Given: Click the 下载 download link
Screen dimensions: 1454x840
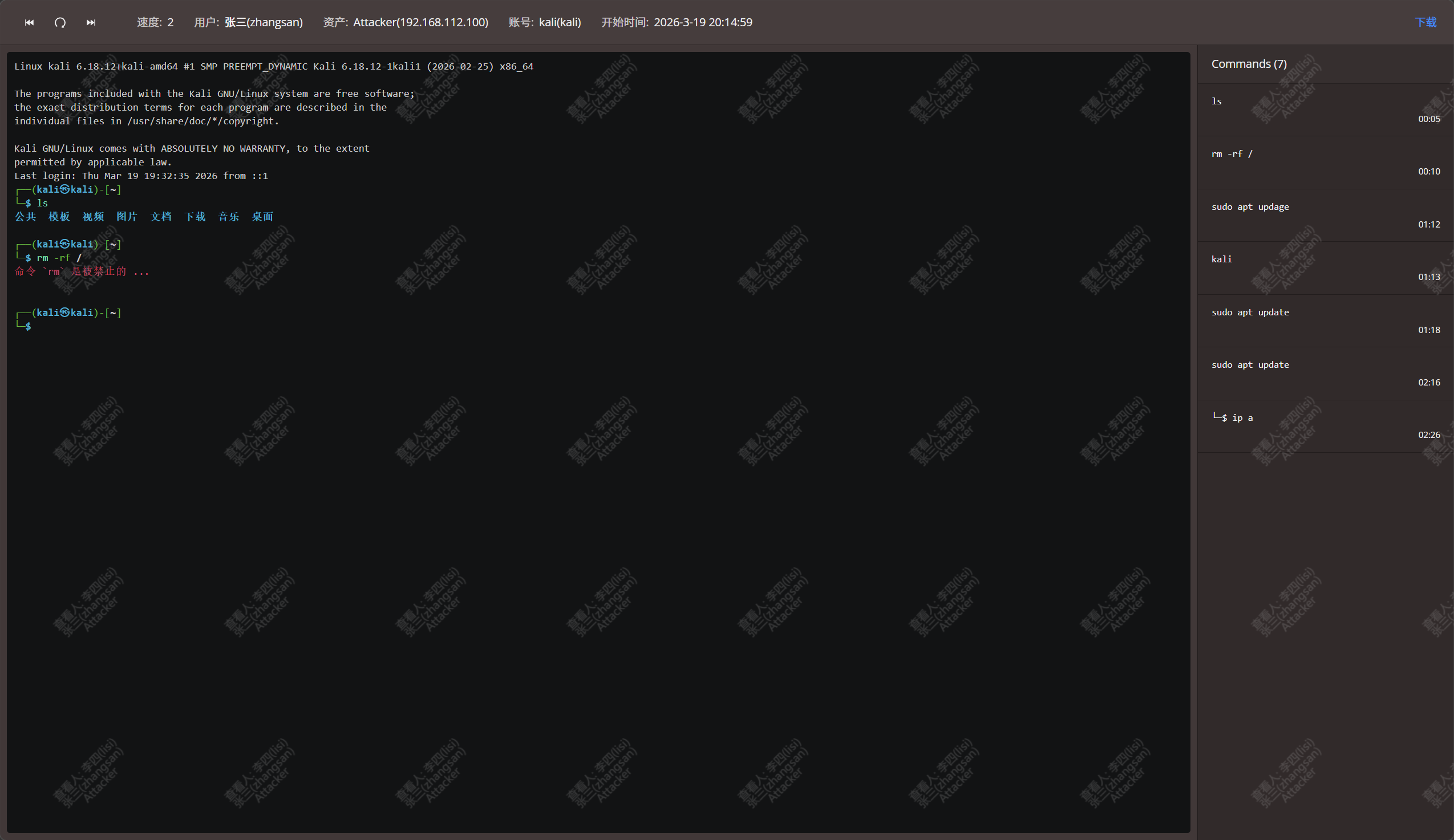Looking at the screenshot, I should point(1425,22).
